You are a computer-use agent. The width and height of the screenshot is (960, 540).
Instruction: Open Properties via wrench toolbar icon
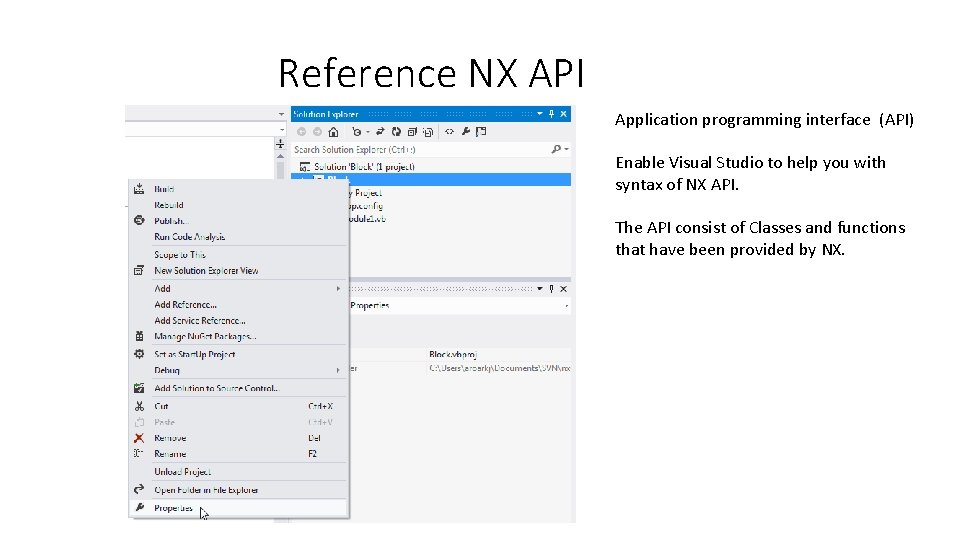point(466,132)
